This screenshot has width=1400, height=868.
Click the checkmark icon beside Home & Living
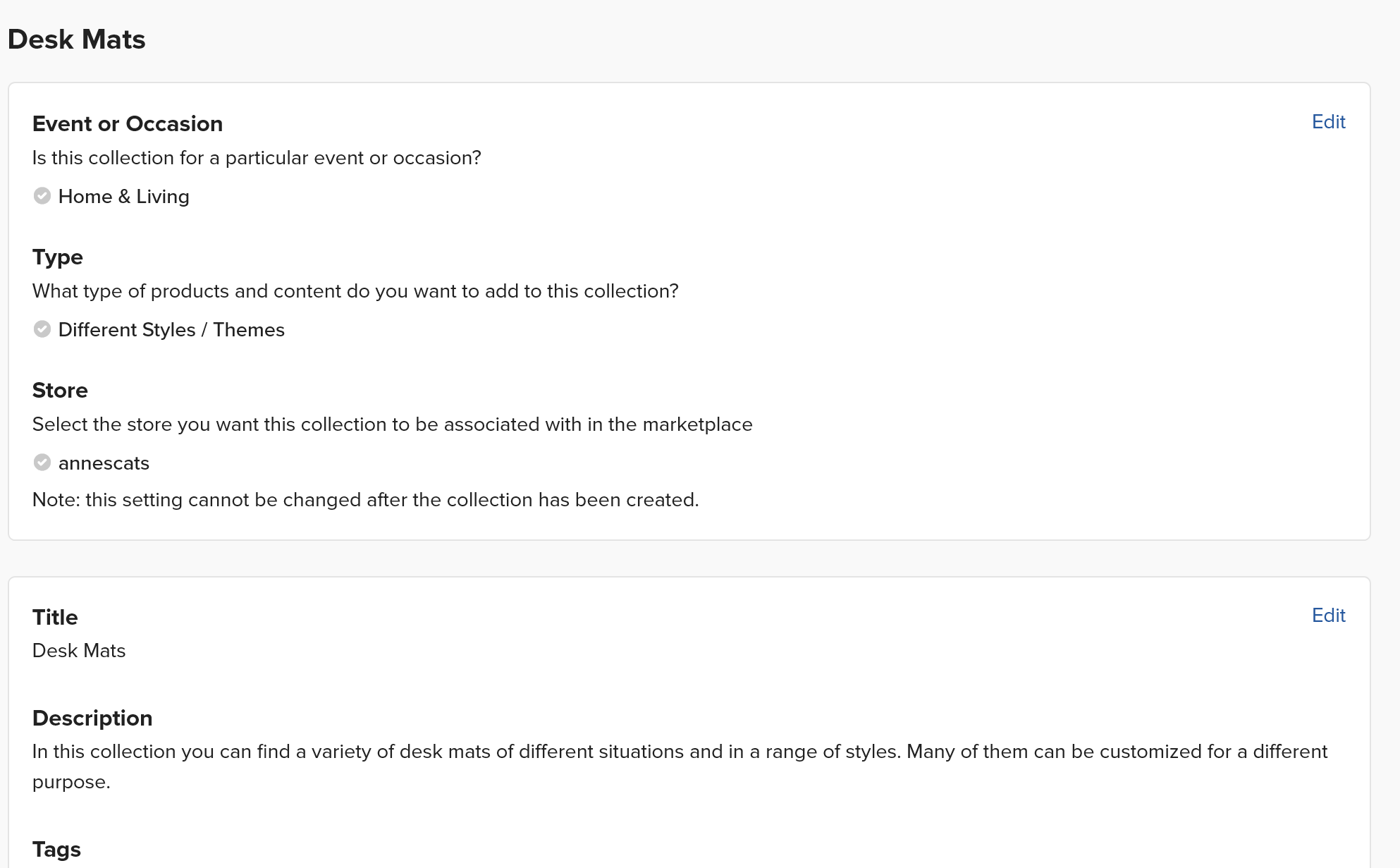point(42,196)
